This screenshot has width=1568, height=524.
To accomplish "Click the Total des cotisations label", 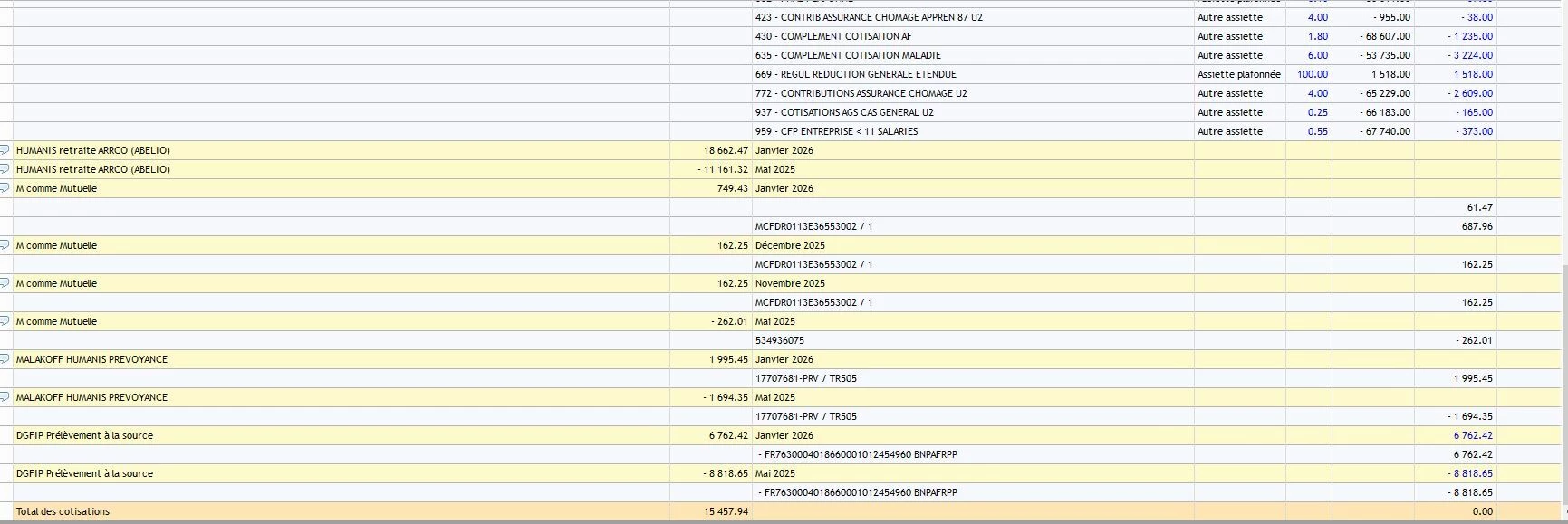I will [x=63, y=511].
